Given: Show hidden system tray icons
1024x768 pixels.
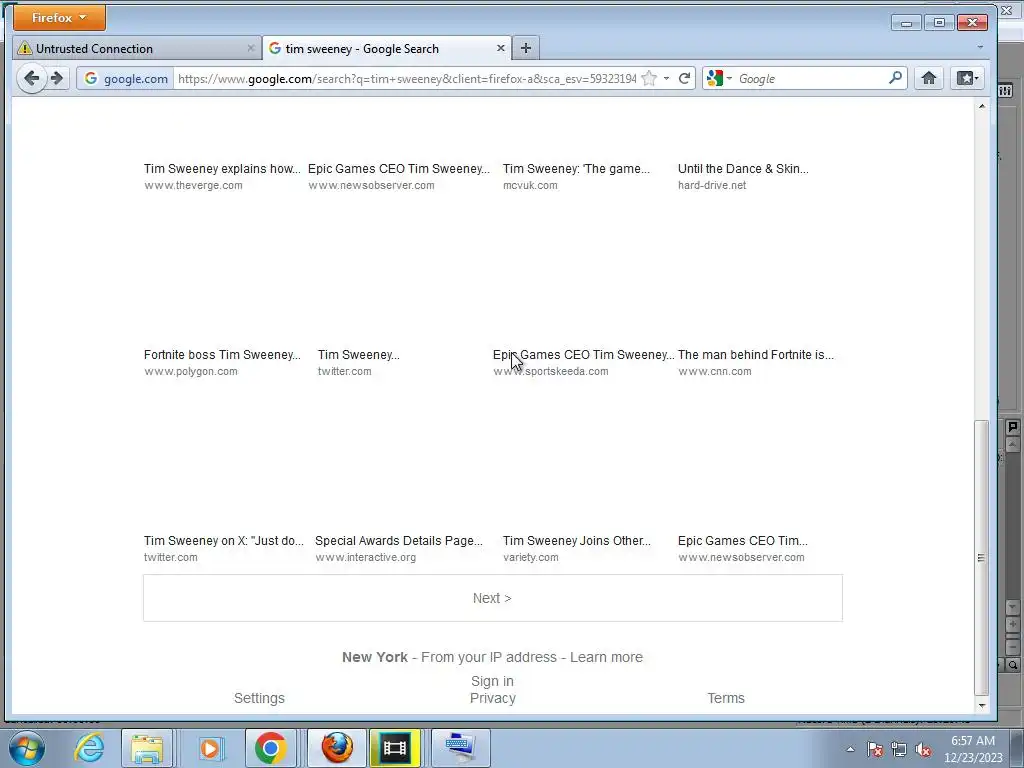Looking at the screenshot, I should [850, 749].
